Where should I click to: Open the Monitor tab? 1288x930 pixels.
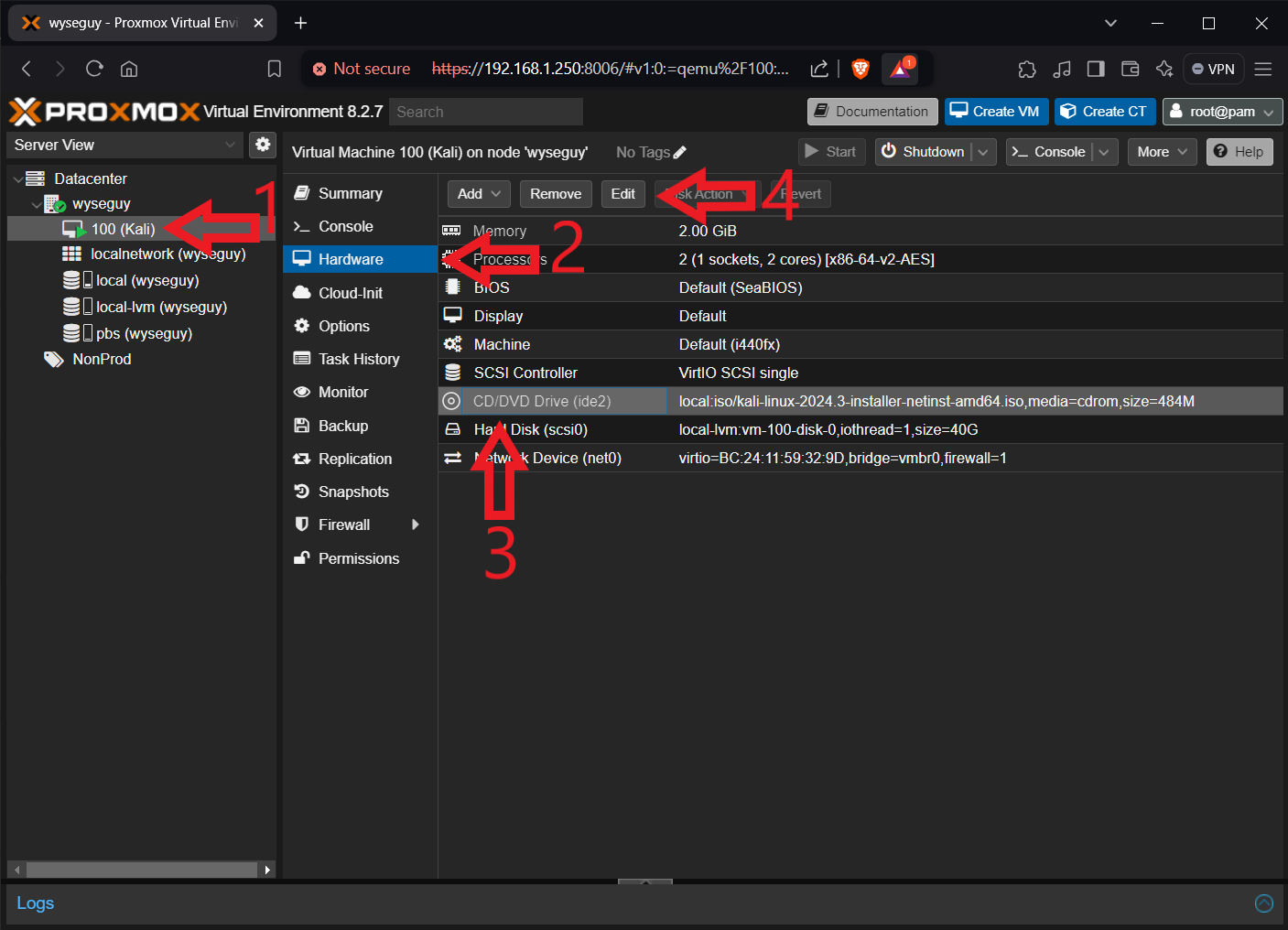[360, 392]
